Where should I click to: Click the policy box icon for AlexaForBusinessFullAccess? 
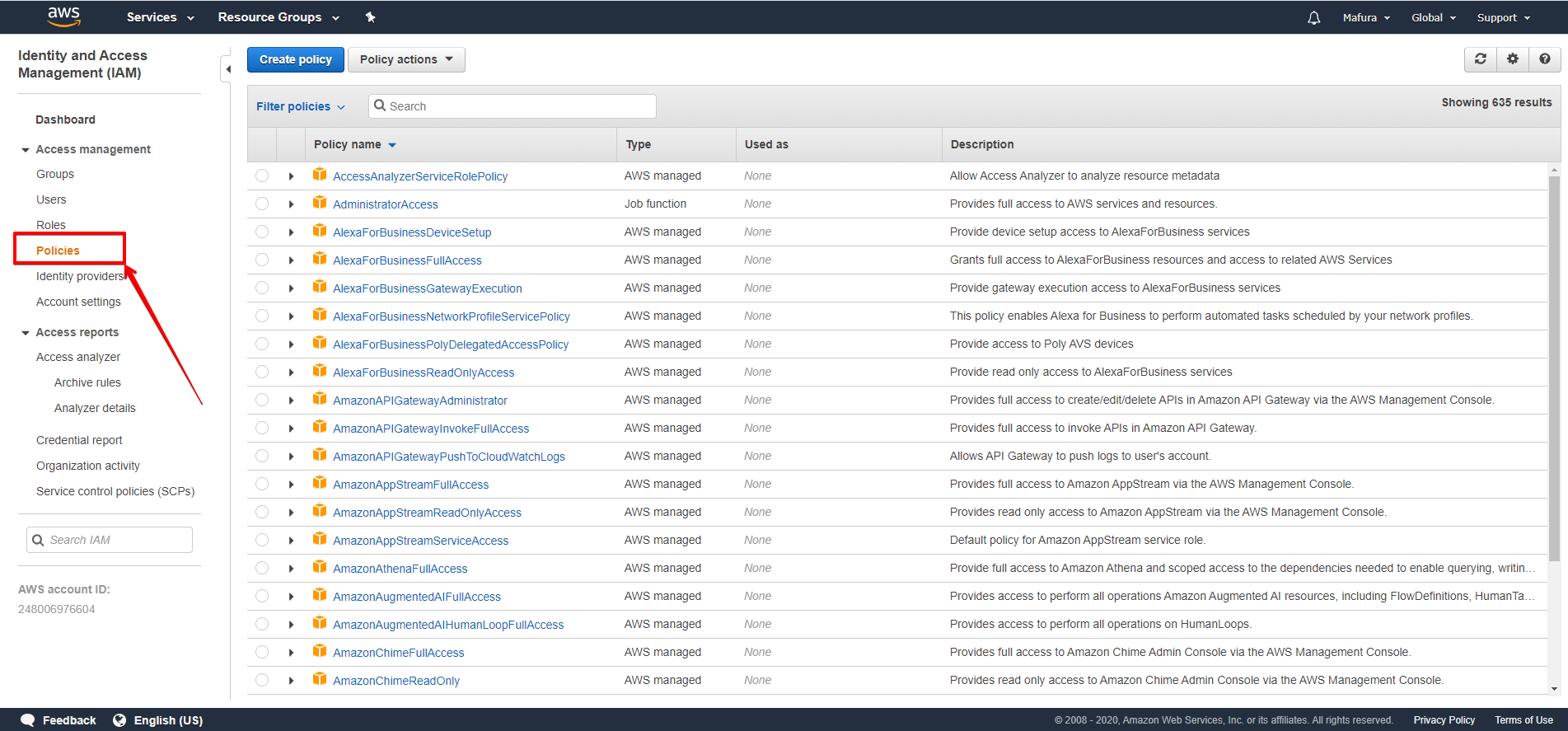[x=320, y=259]
